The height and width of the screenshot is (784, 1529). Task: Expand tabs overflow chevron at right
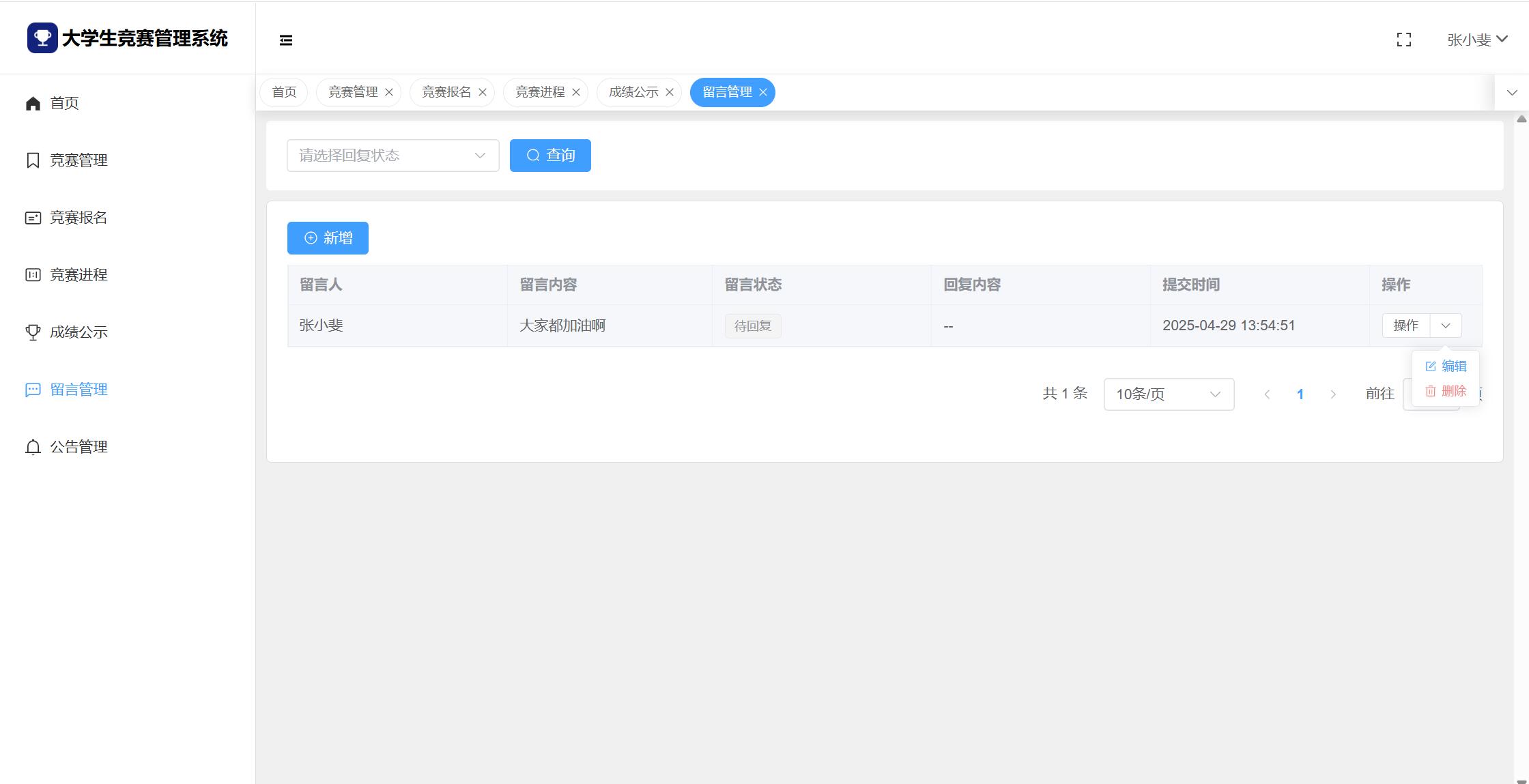[1512, 92]
